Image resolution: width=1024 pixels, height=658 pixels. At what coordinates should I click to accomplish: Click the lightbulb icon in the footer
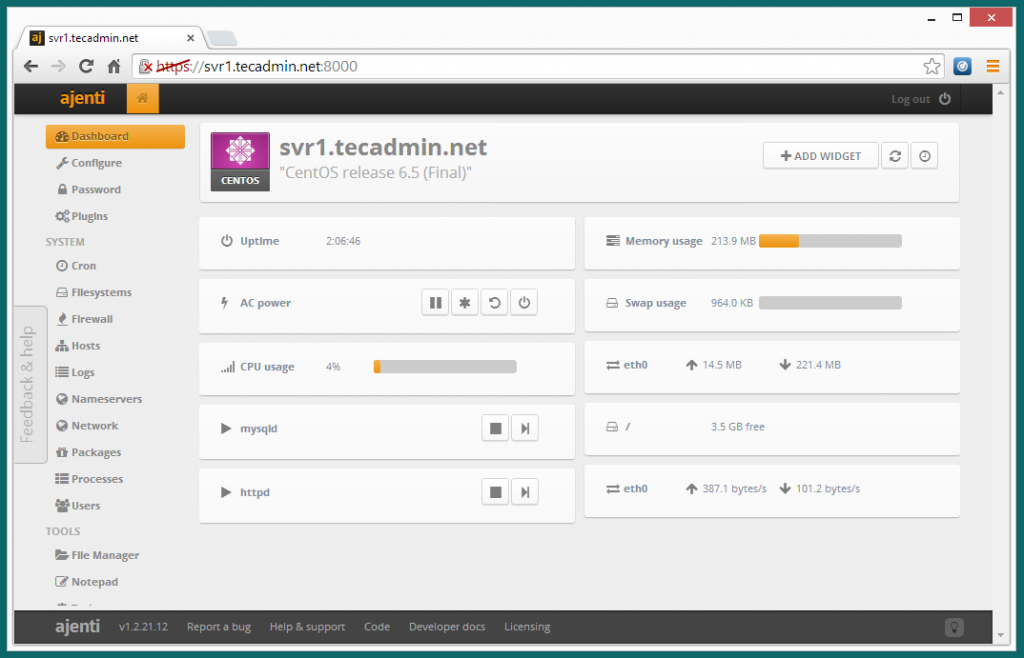pyautogui.click(x=955, y=627)
